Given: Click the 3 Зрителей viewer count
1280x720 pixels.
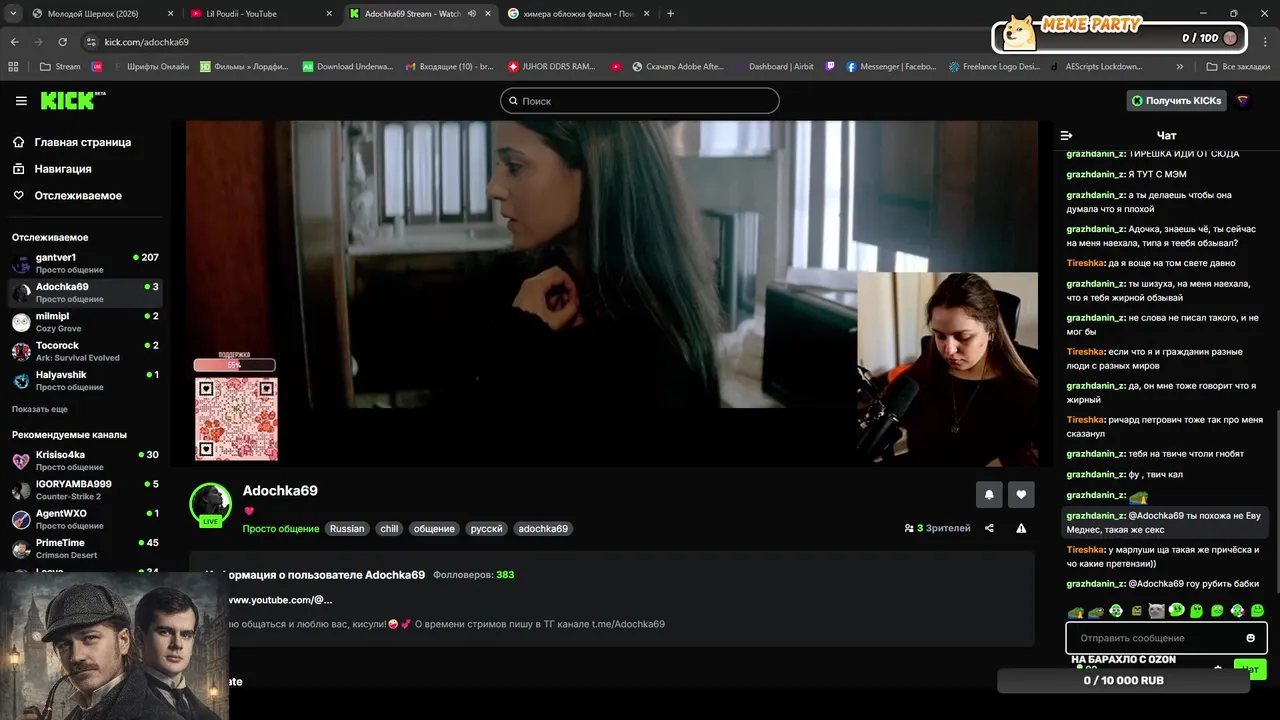Looking at the screenshot, I should [937, 528].
